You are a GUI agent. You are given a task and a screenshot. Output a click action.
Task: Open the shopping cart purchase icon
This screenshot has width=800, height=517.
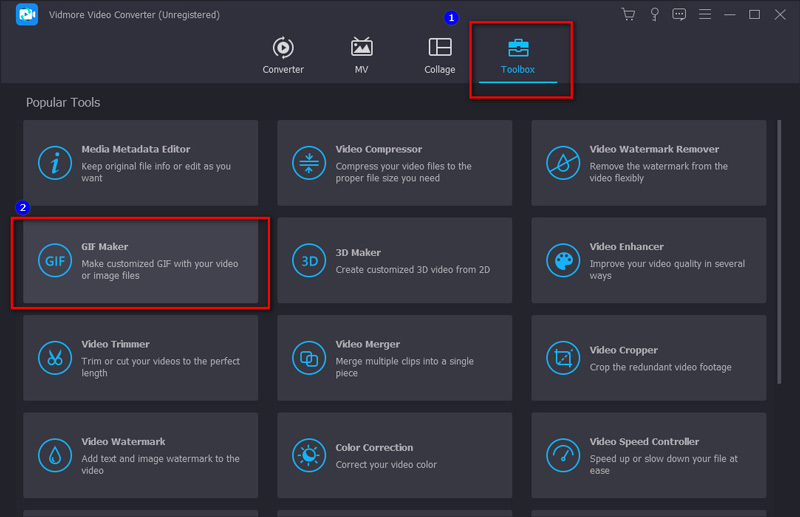pos(628,14)
